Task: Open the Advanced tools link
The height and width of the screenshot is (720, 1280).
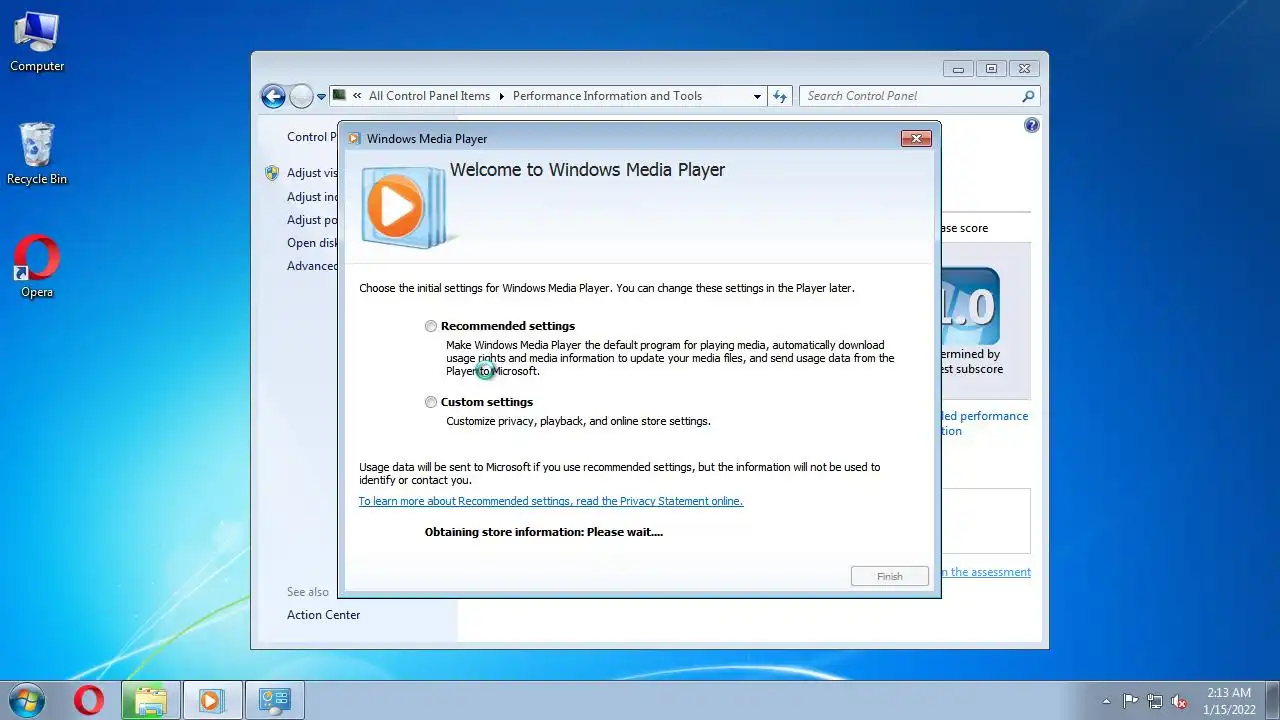Action: pyautogui.click(x=312, y=266)
